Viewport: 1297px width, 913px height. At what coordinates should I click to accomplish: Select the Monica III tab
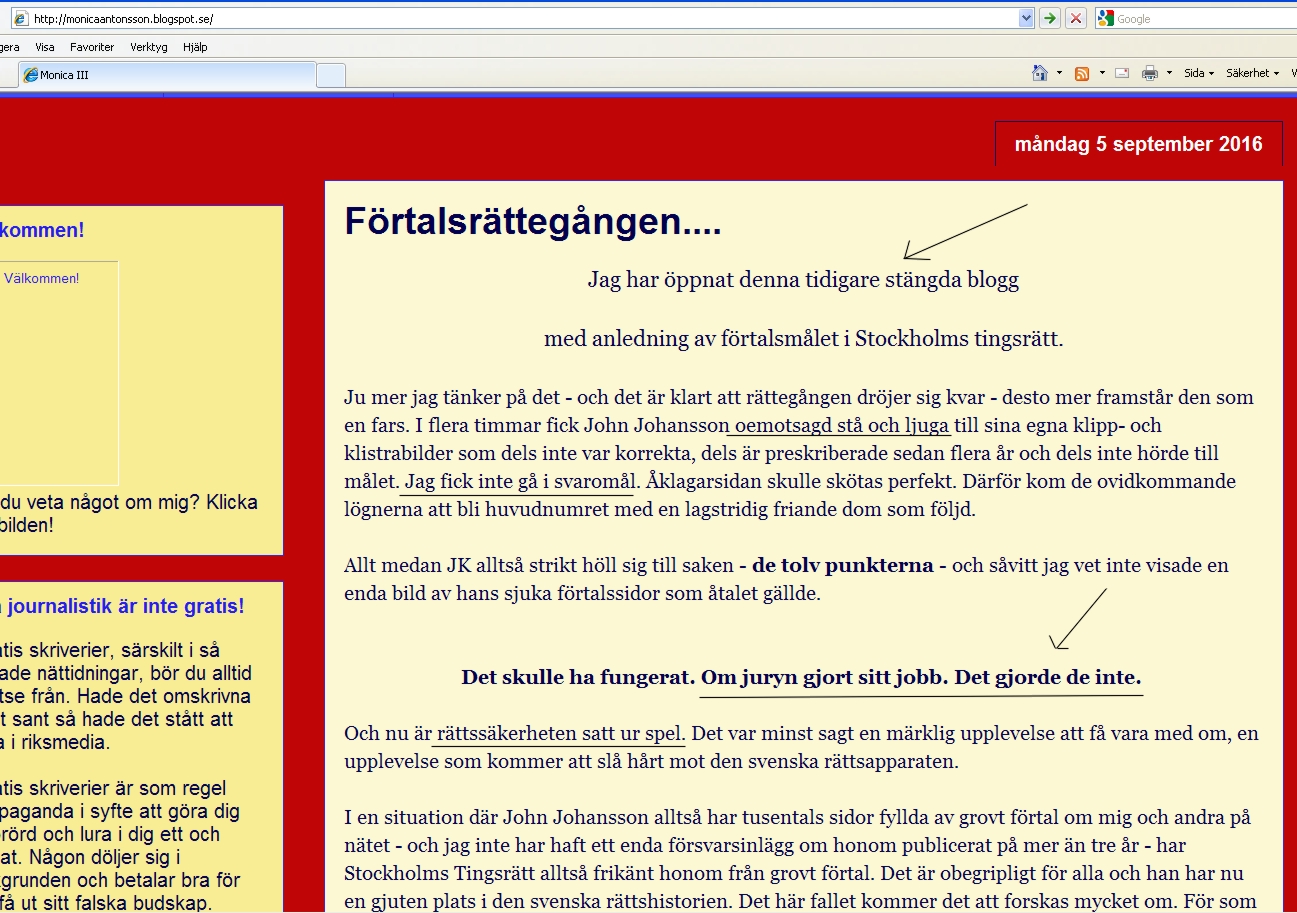pos(167,74)
